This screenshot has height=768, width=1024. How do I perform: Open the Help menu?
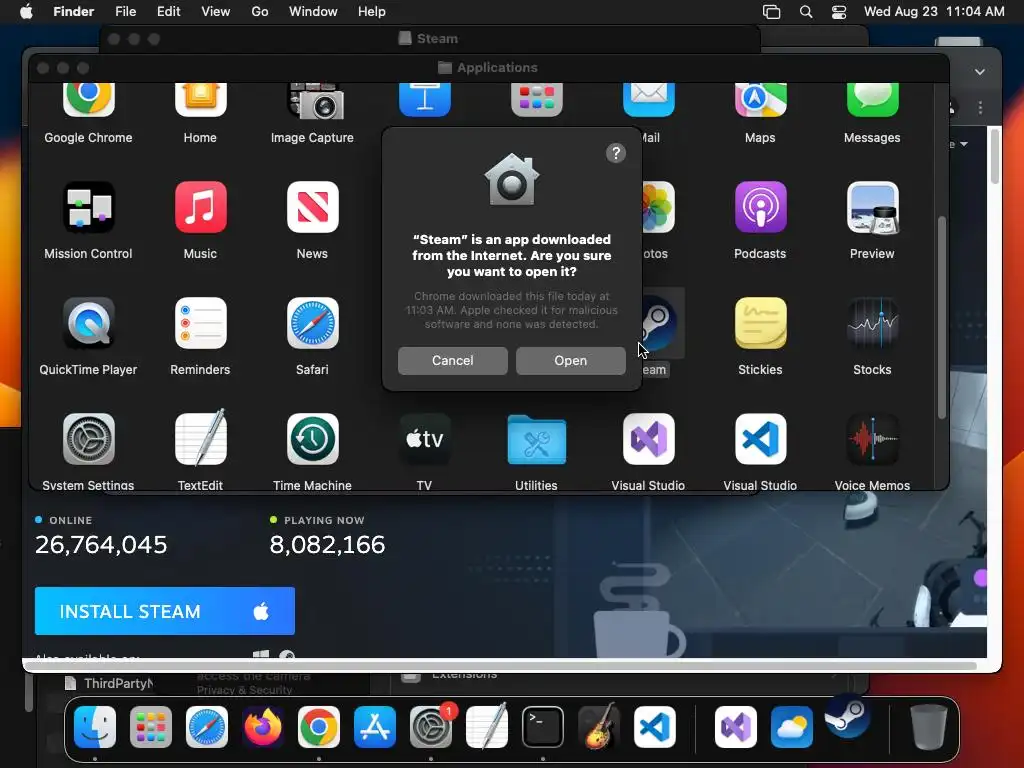[372, 11]
